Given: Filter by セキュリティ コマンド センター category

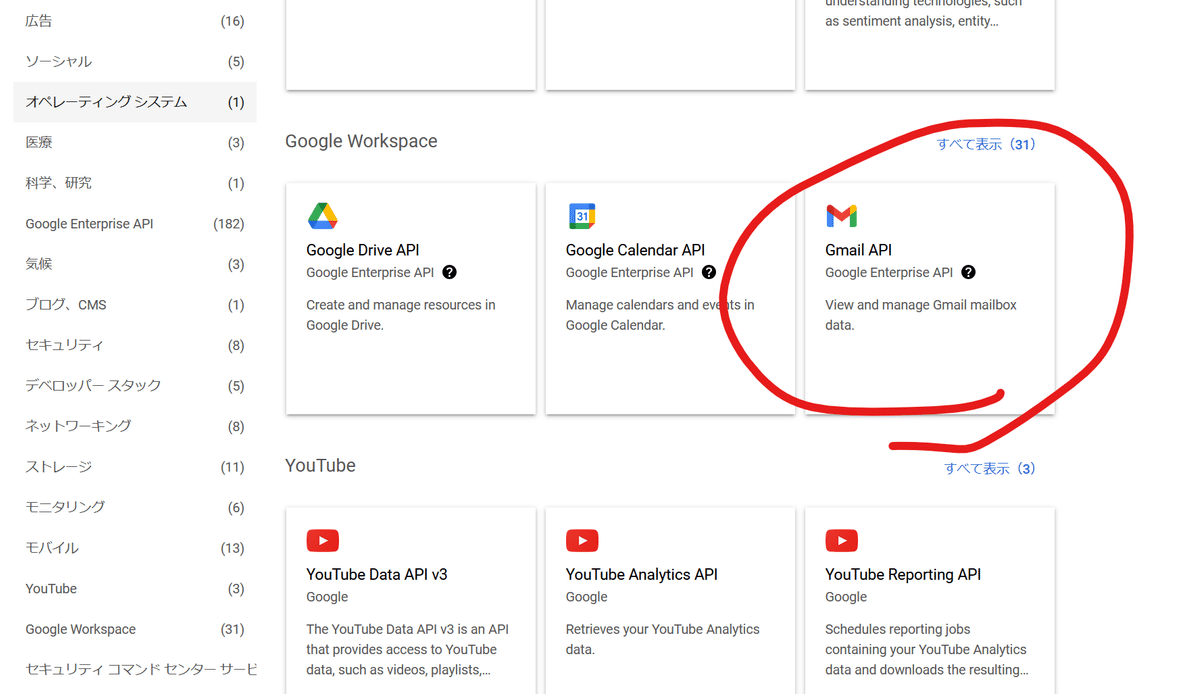Looking at the screenshot, I should pyautogui.click(x=135, y=669).
